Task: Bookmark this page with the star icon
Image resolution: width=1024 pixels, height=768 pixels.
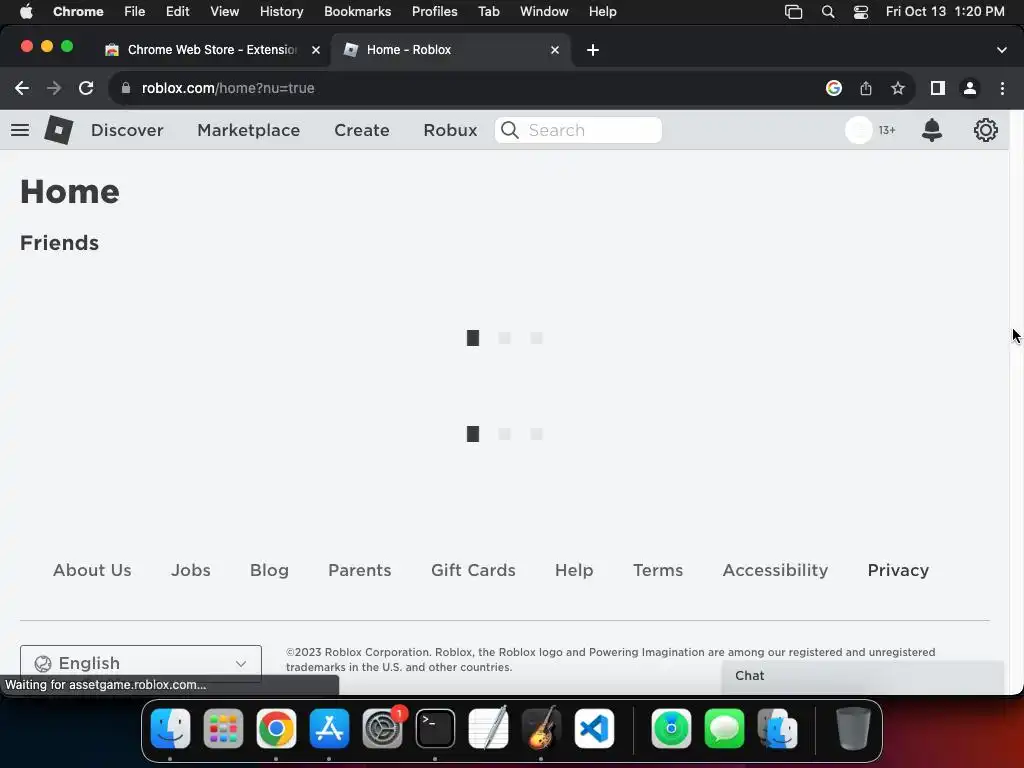Action: tap(898, 88)
